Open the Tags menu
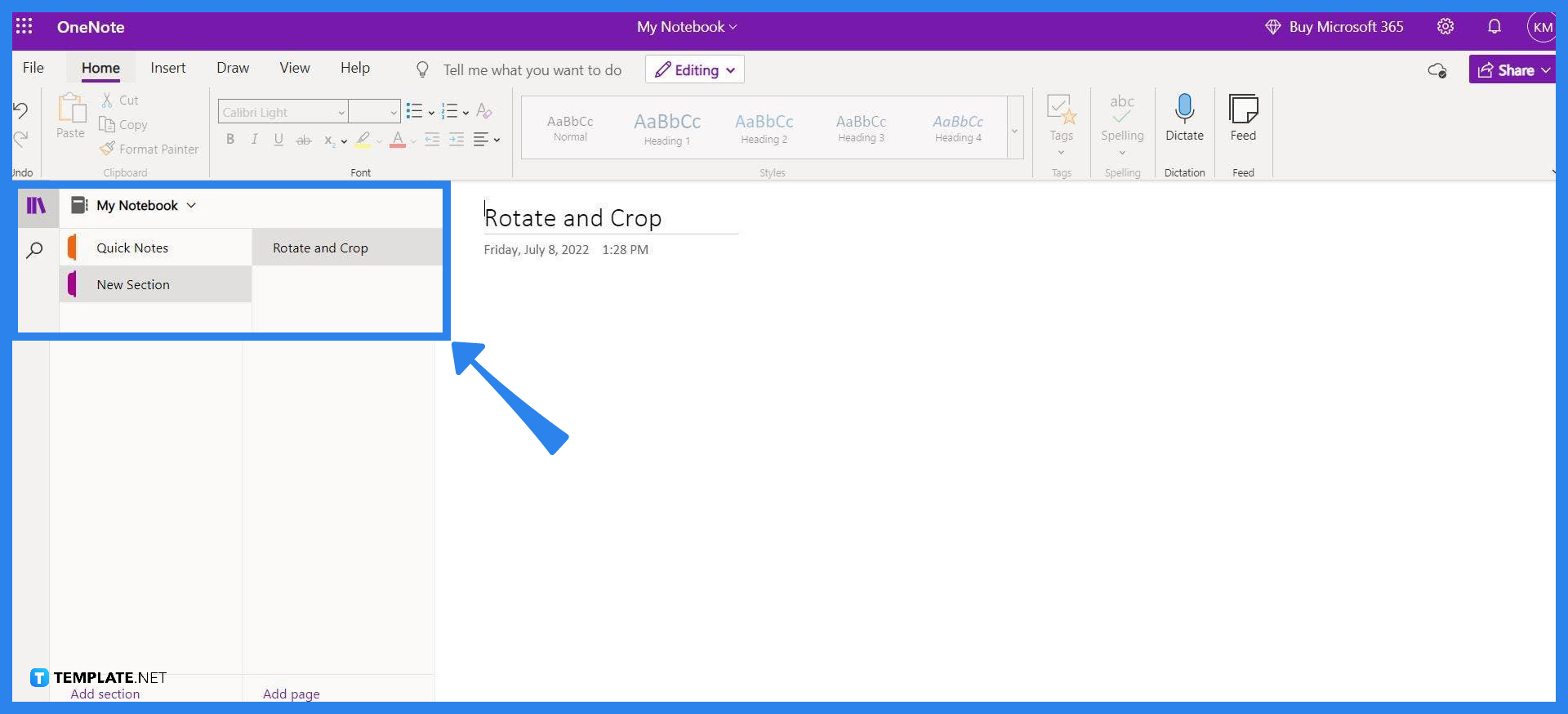The image size is (1568, 714). point(1062,125)
